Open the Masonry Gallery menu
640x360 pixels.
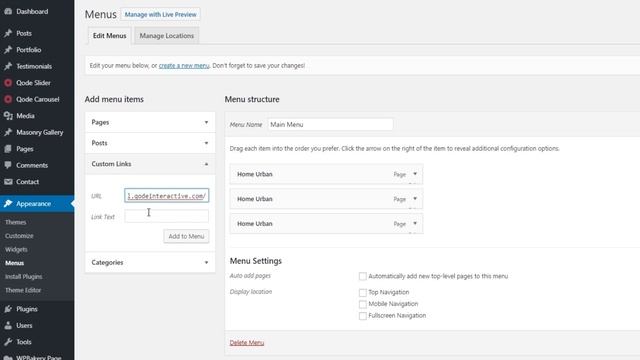click(x=40, y=132)
